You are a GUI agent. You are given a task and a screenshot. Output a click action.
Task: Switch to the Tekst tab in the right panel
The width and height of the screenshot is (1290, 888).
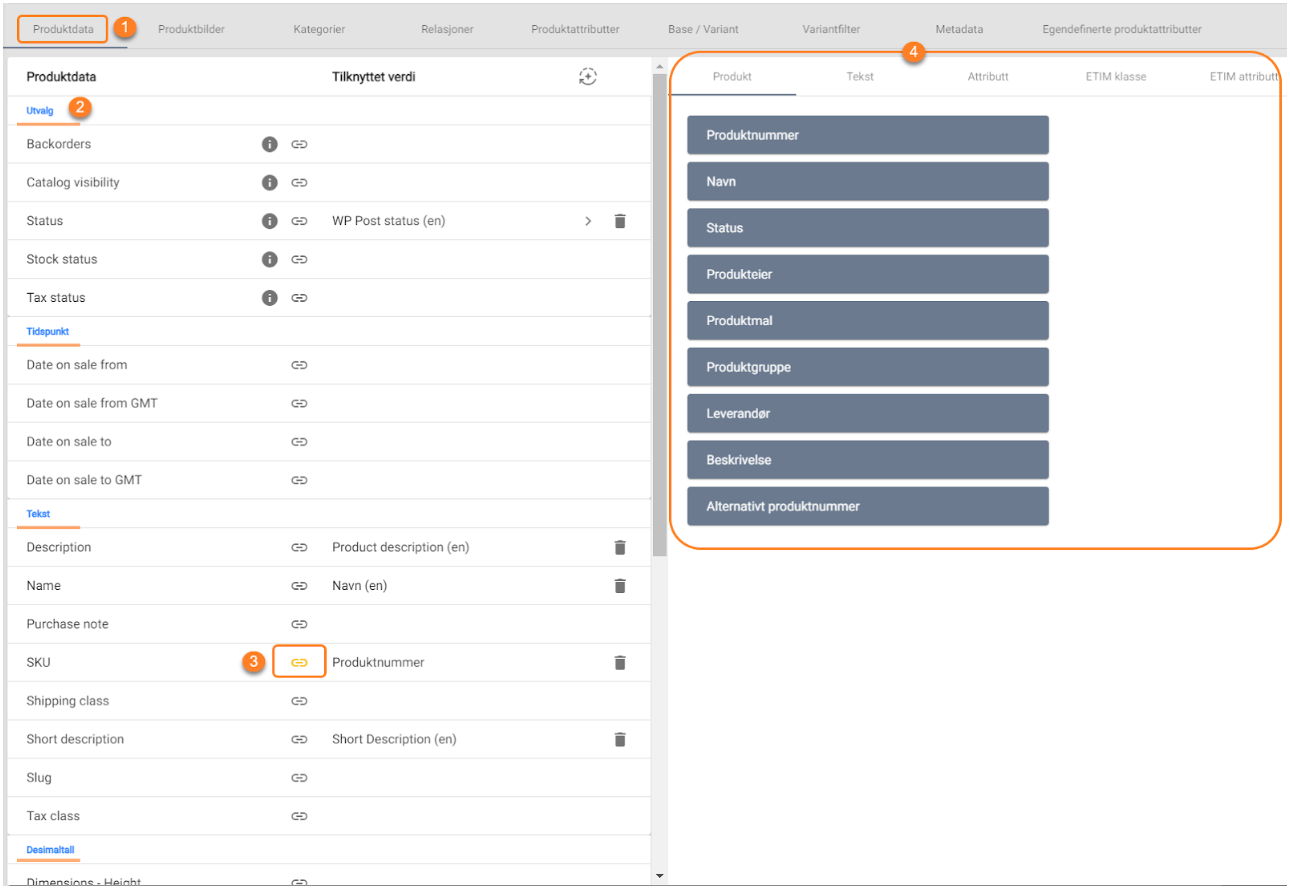point(860,76)
